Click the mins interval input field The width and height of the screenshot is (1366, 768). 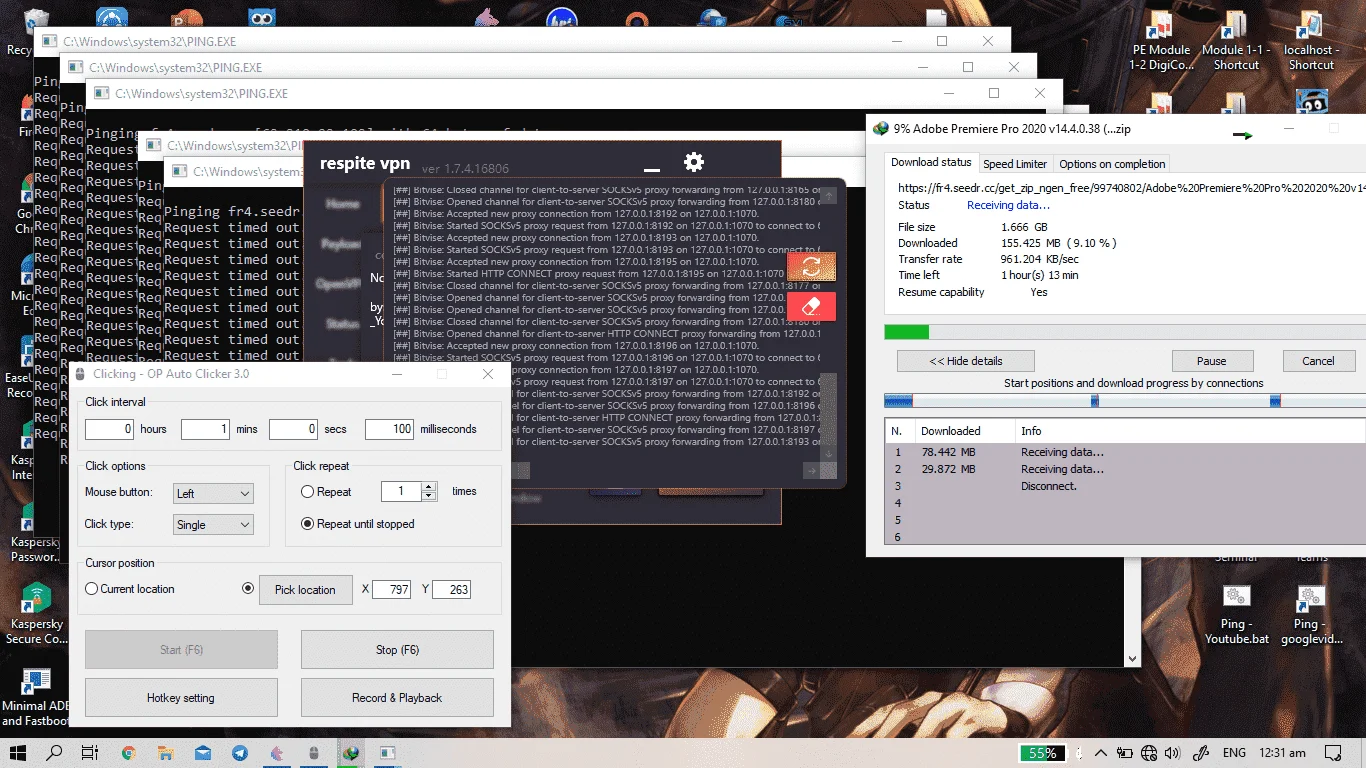pyautogui.click(x=205, y=429)
